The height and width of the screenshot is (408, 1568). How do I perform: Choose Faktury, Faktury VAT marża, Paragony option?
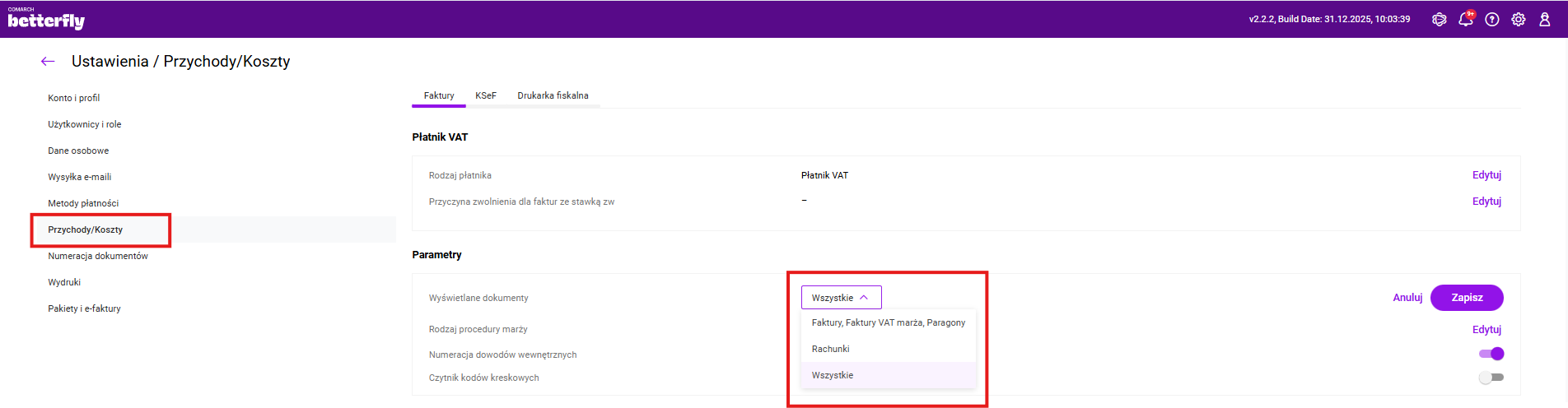[x=888, y=322]
